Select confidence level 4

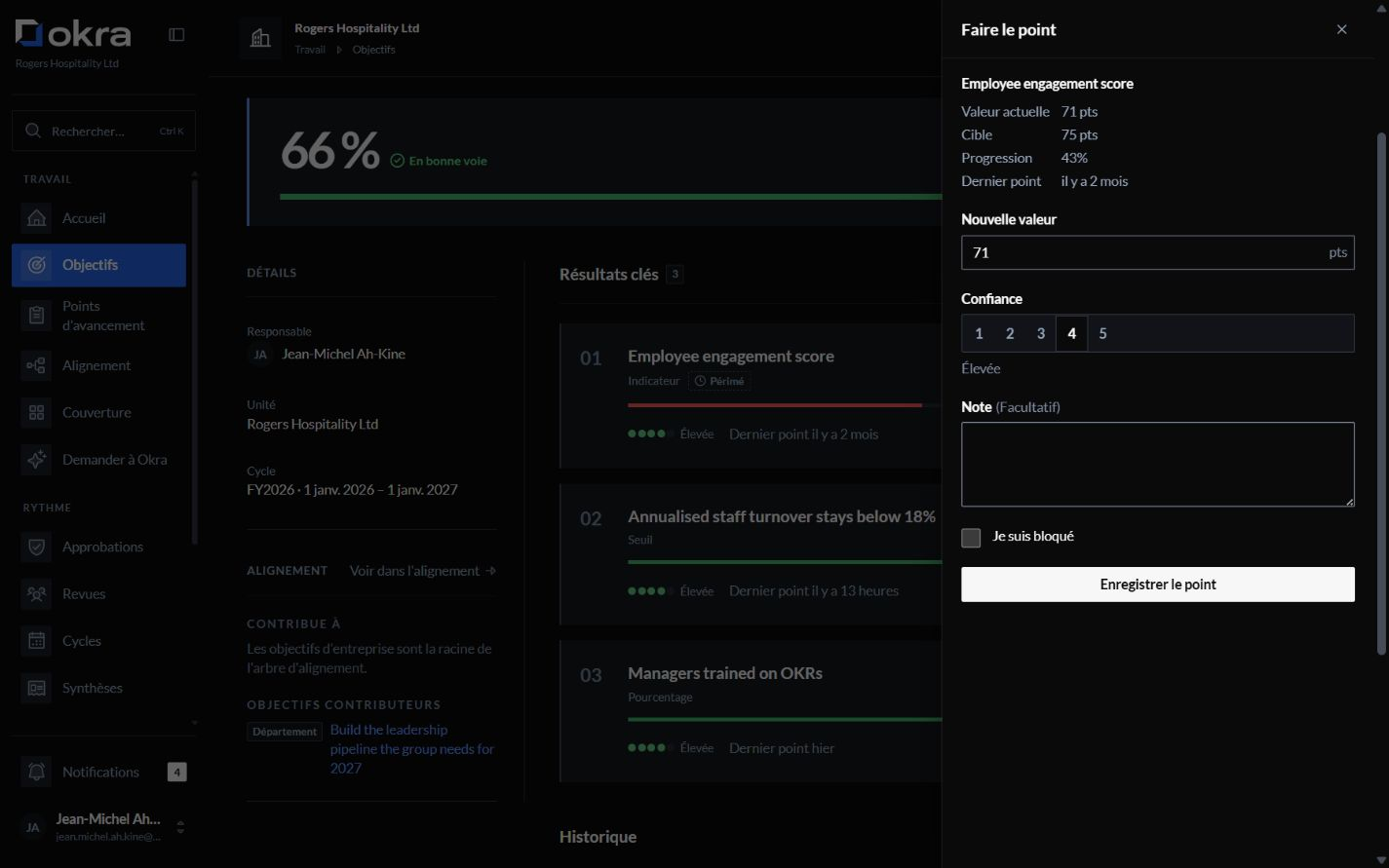pyautogui.click(x=1071, y=333)
